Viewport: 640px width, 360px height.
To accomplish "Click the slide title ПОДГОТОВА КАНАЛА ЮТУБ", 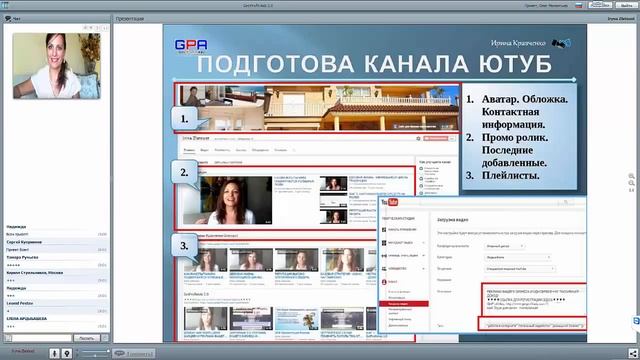I will [374, 64].
